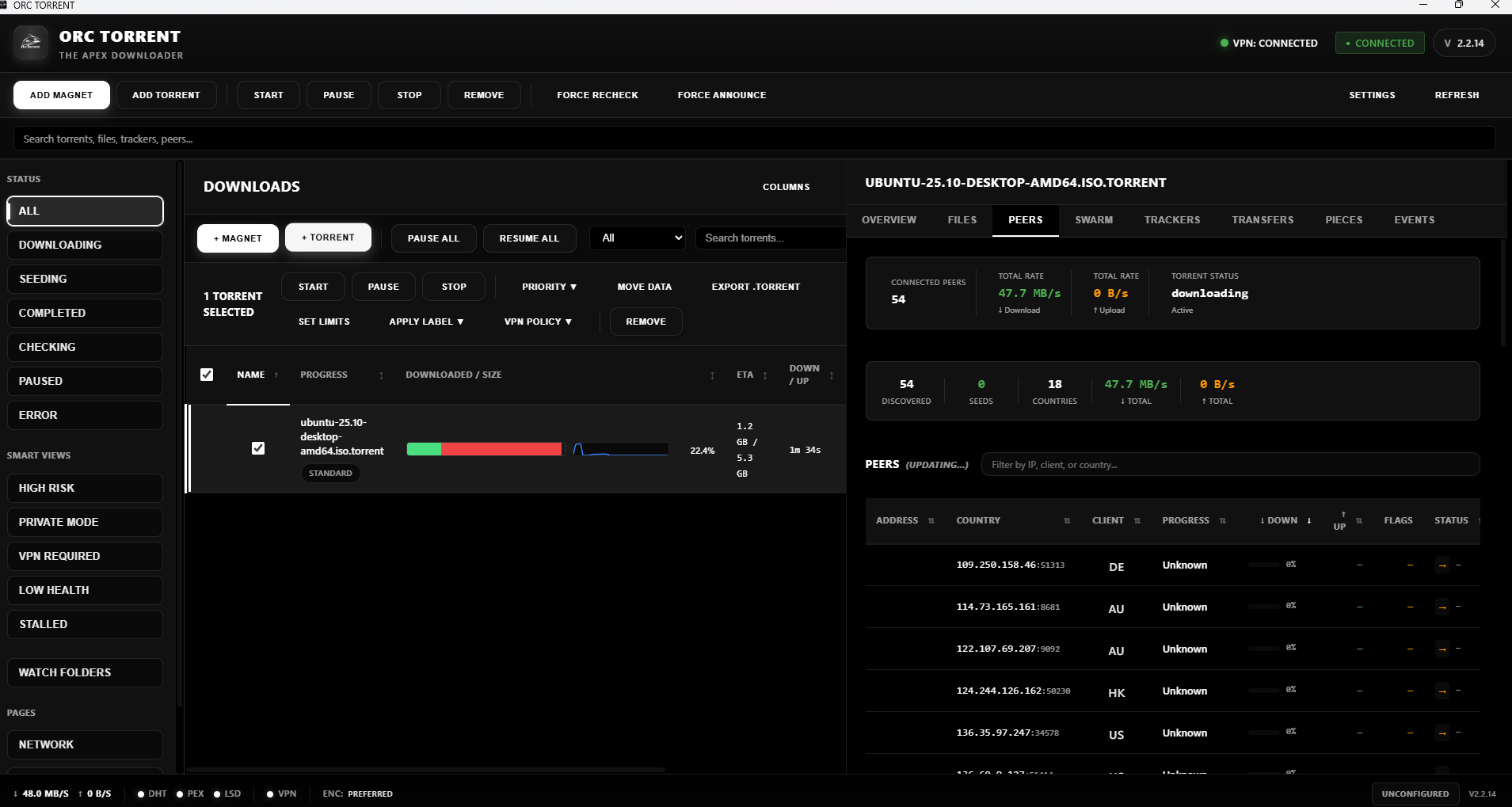Click orange arrow icon for peer 136.35.97.247
The width and height of the screenshot is (1512, 807).
click(1442, 733)
